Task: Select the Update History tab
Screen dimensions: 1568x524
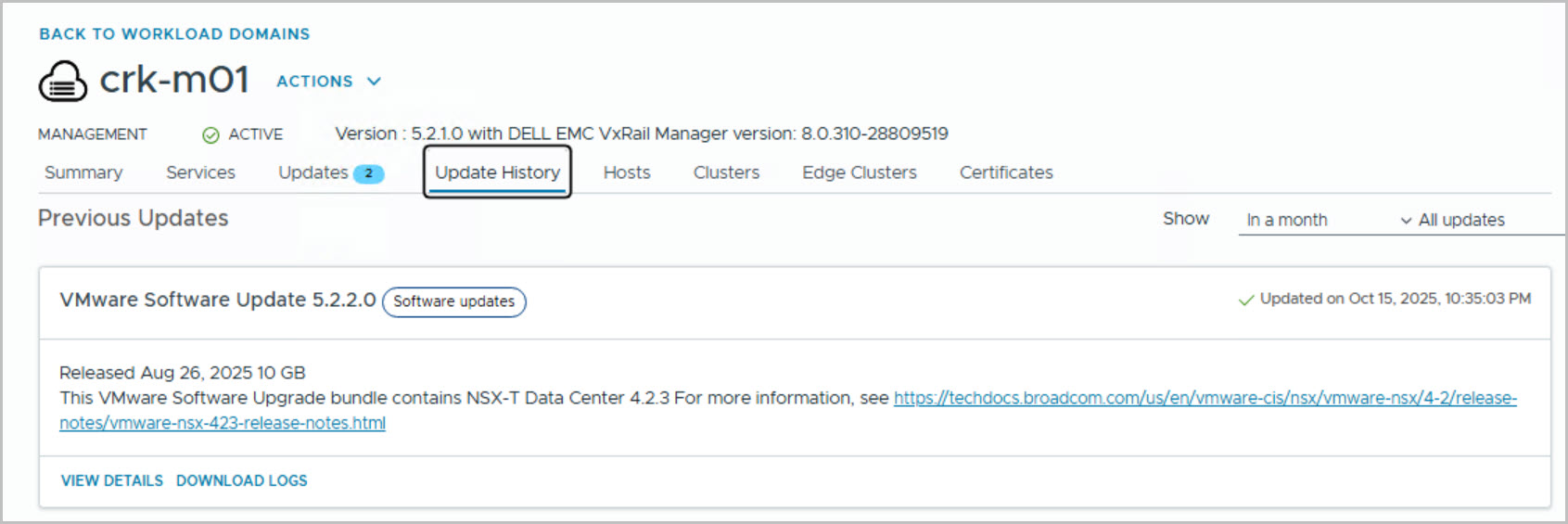Action: [497, 173]
